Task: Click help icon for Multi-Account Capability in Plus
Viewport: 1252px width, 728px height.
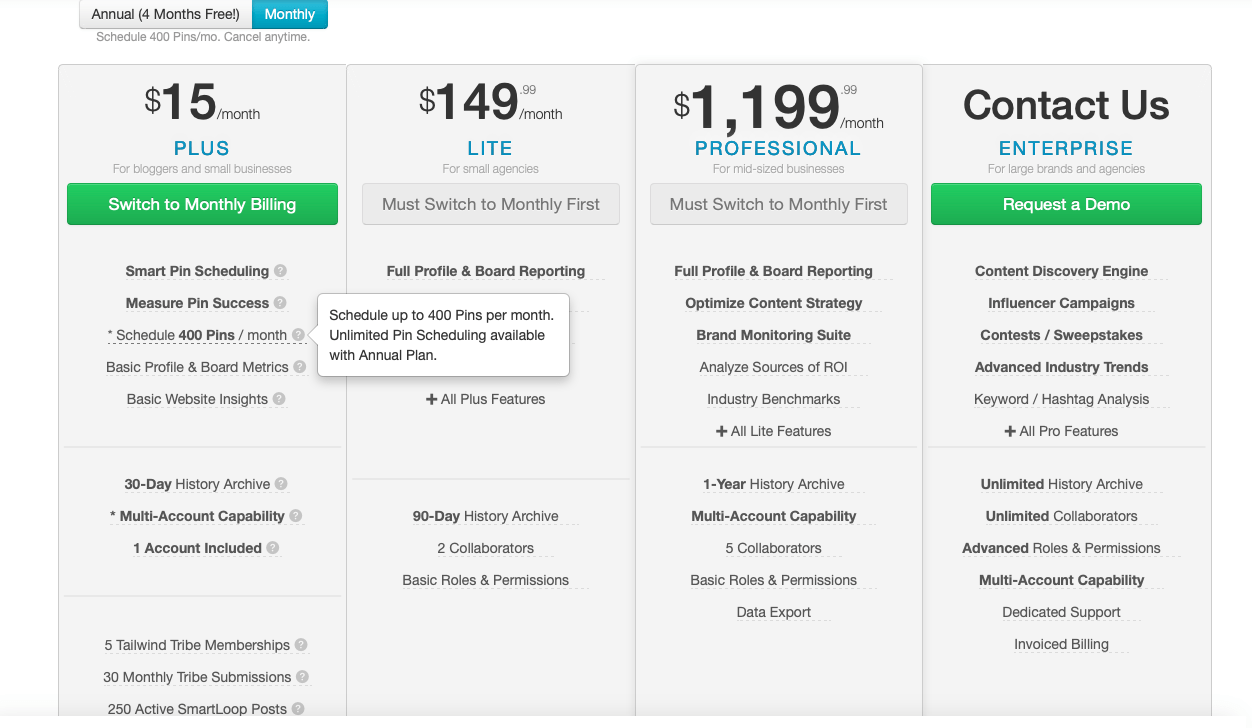Action: tap(296, 516)
